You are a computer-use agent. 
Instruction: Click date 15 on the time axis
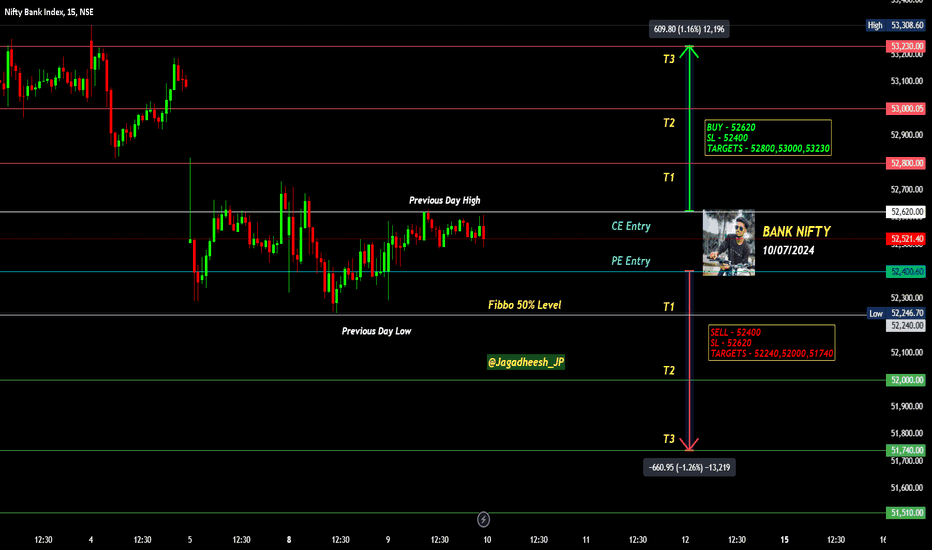pyautogui.click(x=785, y=540)
